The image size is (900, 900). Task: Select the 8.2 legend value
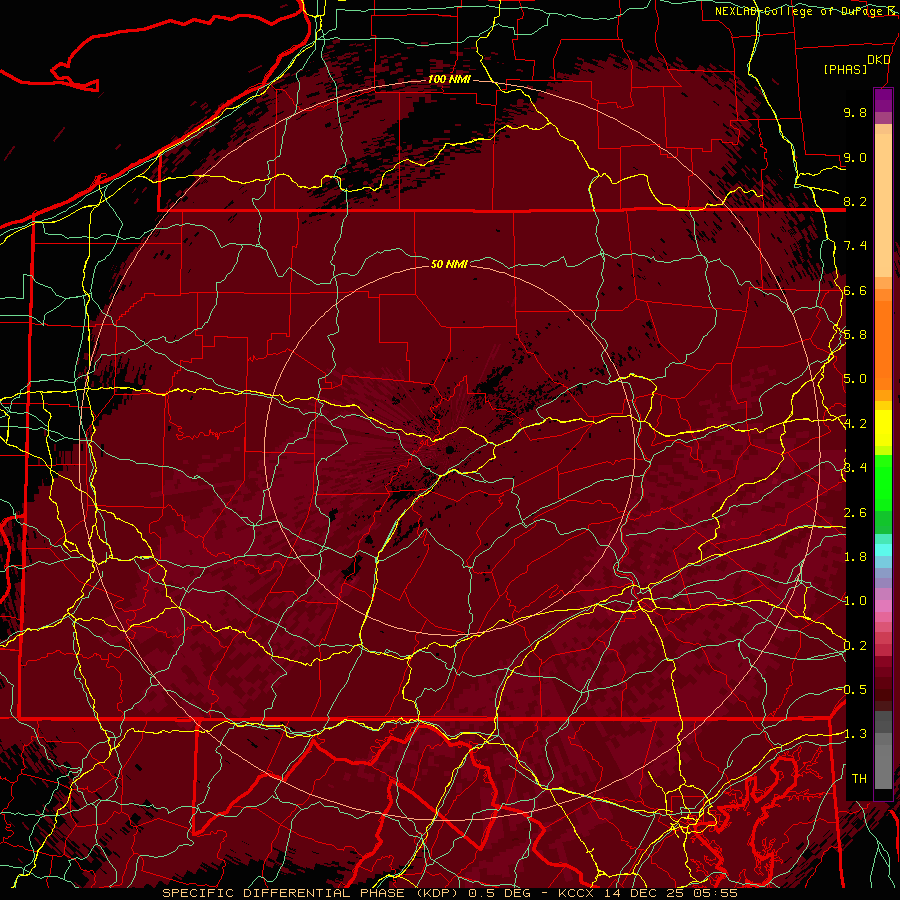coord(855,201)
